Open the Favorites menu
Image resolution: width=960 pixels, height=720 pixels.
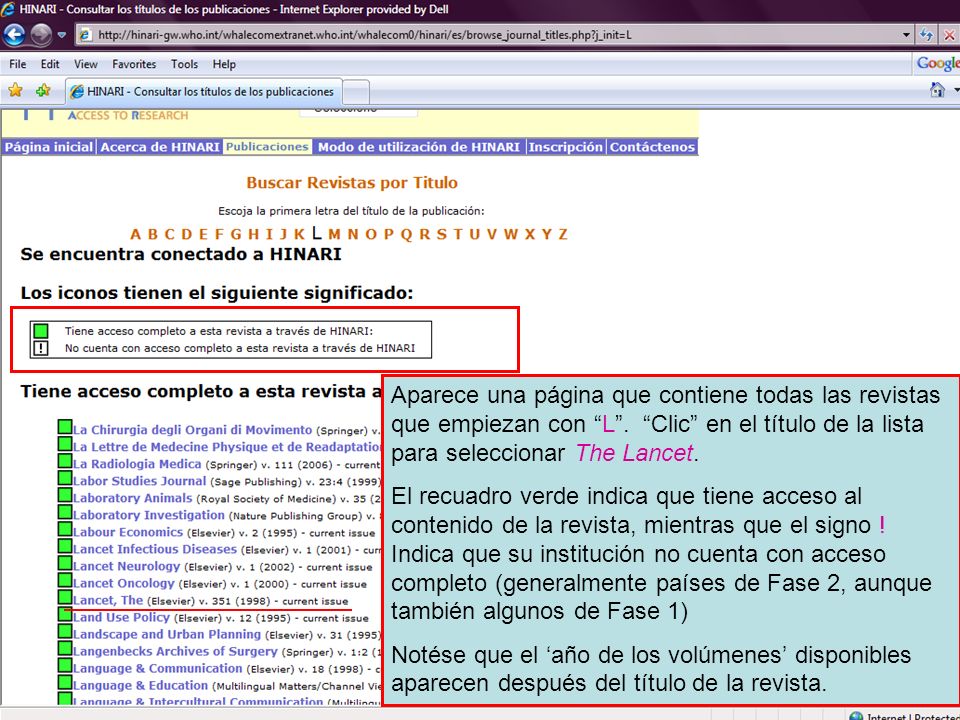click(134, 64)
